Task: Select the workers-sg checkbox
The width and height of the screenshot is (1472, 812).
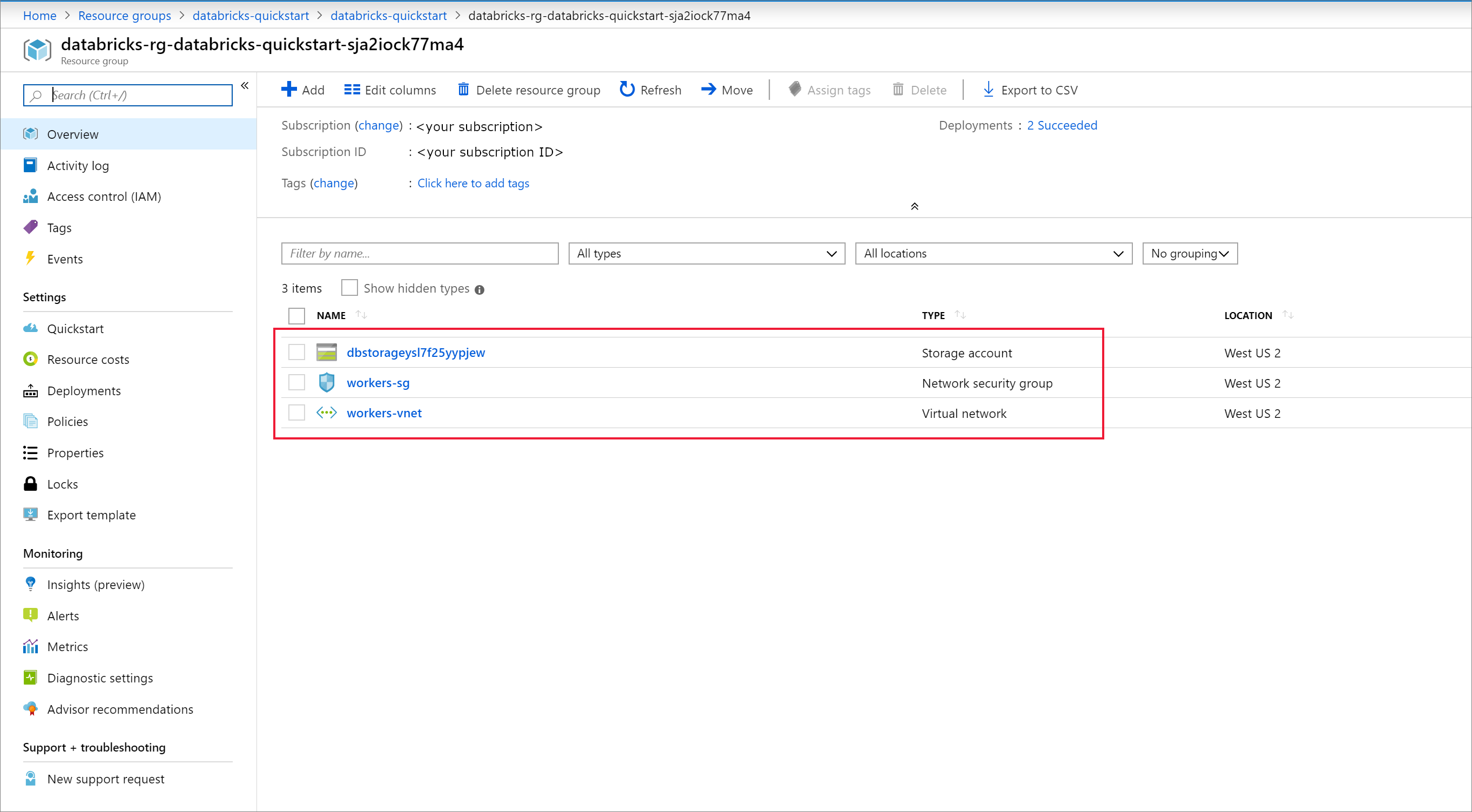Action: coord(297,383)
